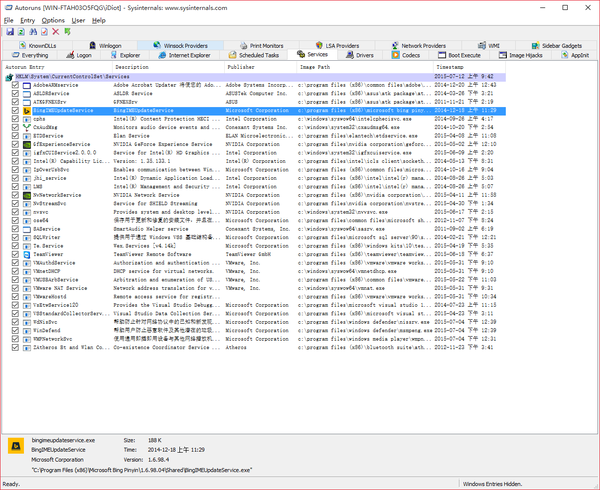Select the HKLM\System\CurrentControlSet\Services key row
Screen dimensions: 600x490
[255, 77]
